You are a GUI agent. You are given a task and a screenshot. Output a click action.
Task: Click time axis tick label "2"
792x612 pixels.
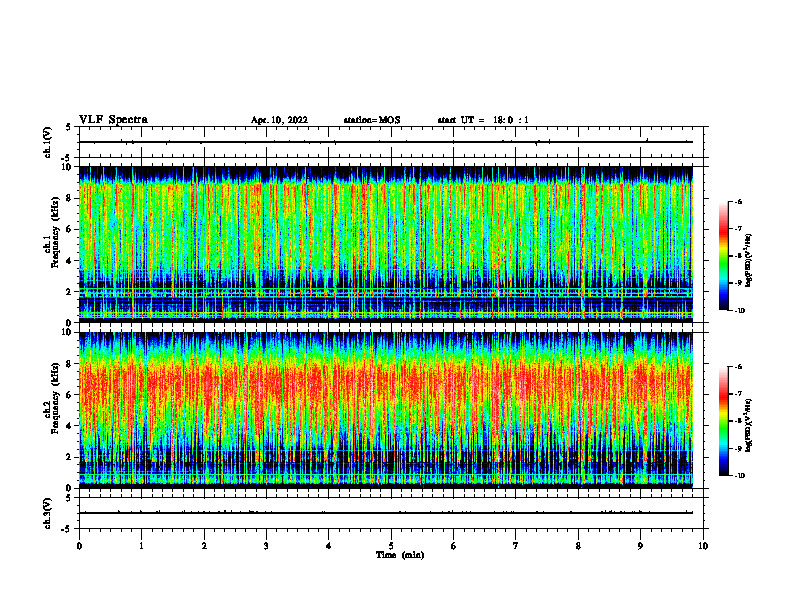pos(204,546)
